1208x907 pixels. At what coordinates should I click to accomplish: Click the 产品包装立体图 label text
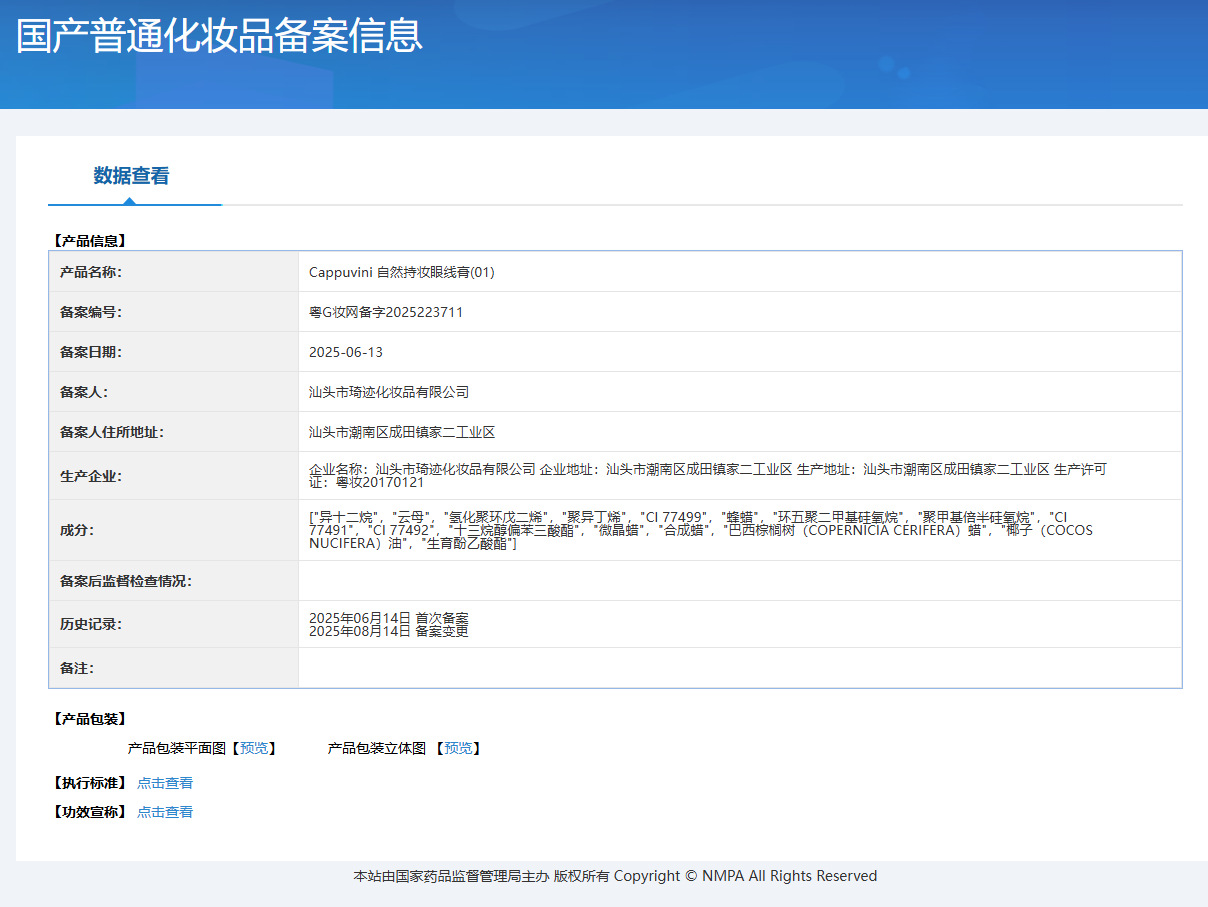377,748
